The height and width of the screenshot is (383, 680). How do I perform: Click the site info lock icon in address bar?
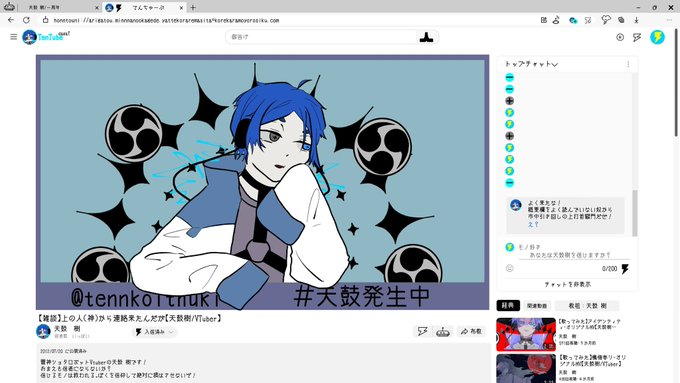45,20
